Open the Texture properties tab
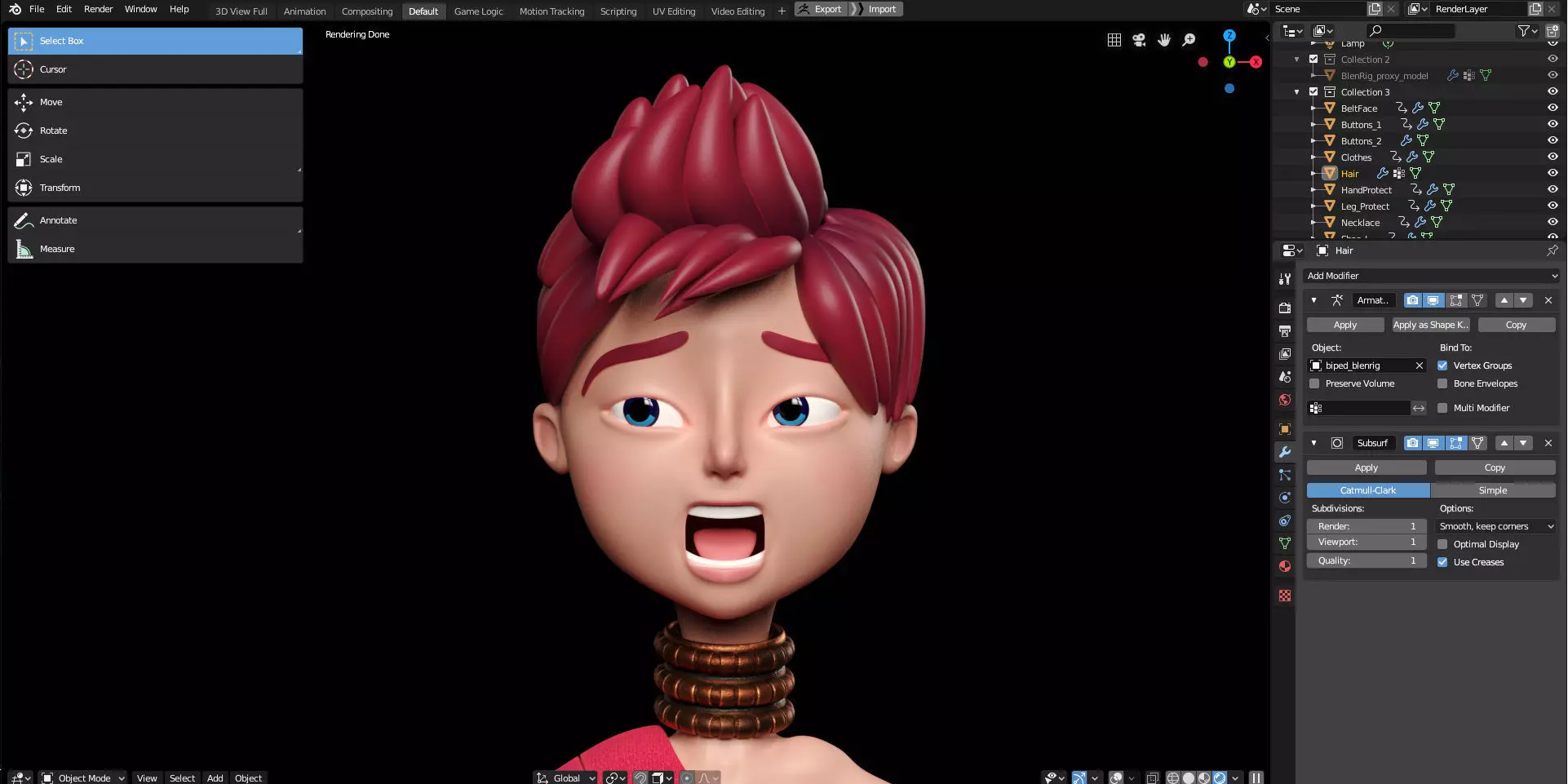The width and height of the screenshot is (1568, 784). (x=1285, y=595)
